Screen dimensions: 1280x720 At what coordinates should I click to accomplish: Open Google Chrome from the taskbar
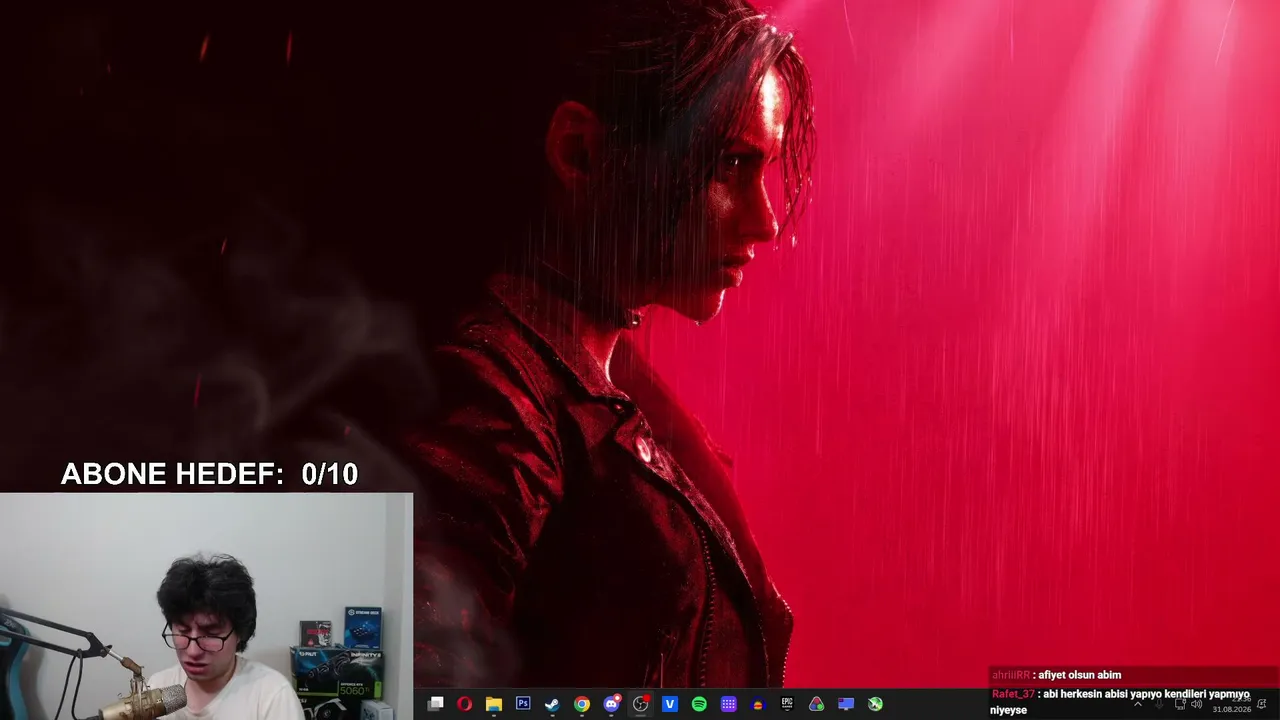pos(582,704)
